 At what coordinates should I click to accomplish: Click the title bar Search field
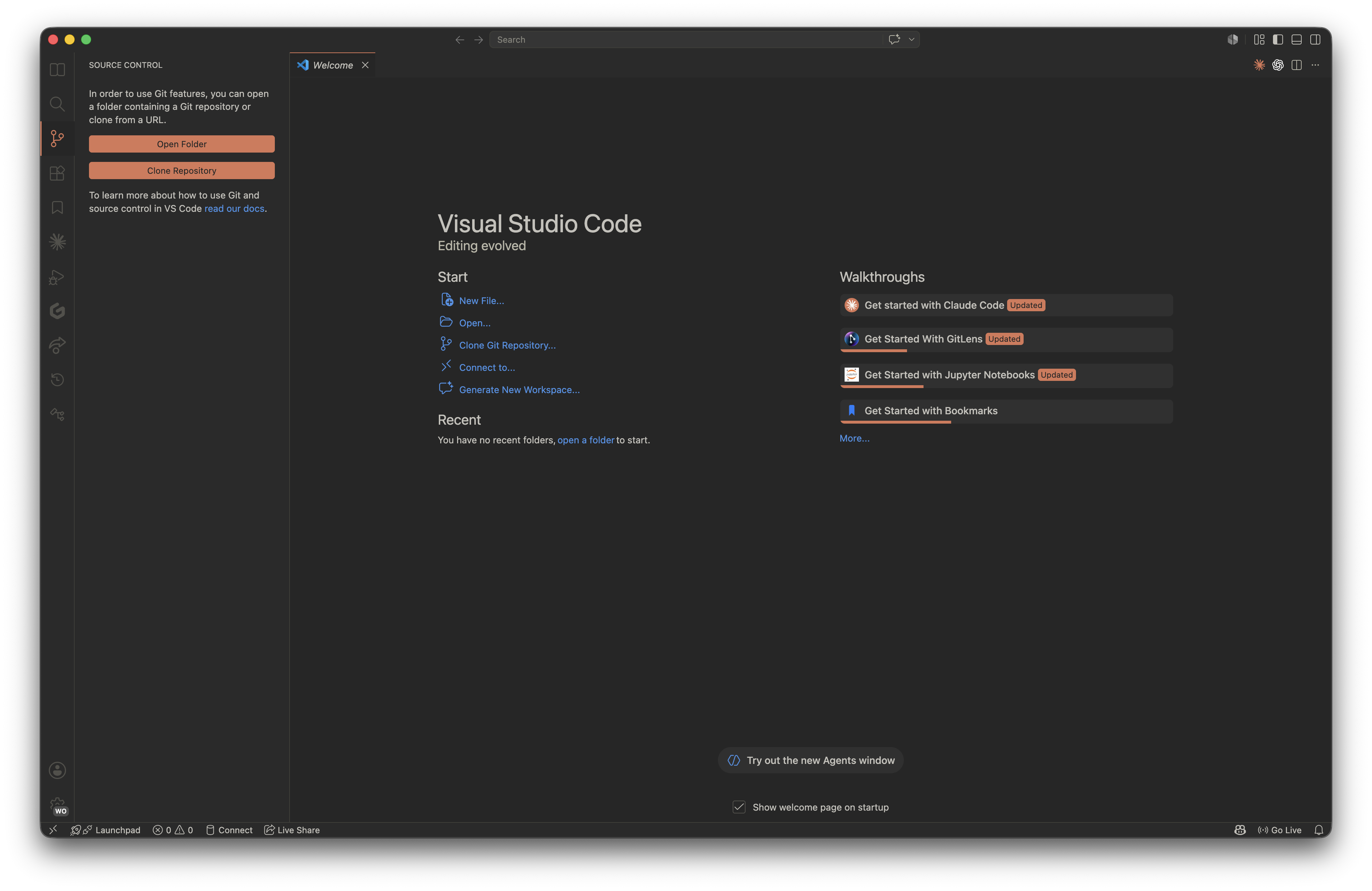click(x=686, y=40)
